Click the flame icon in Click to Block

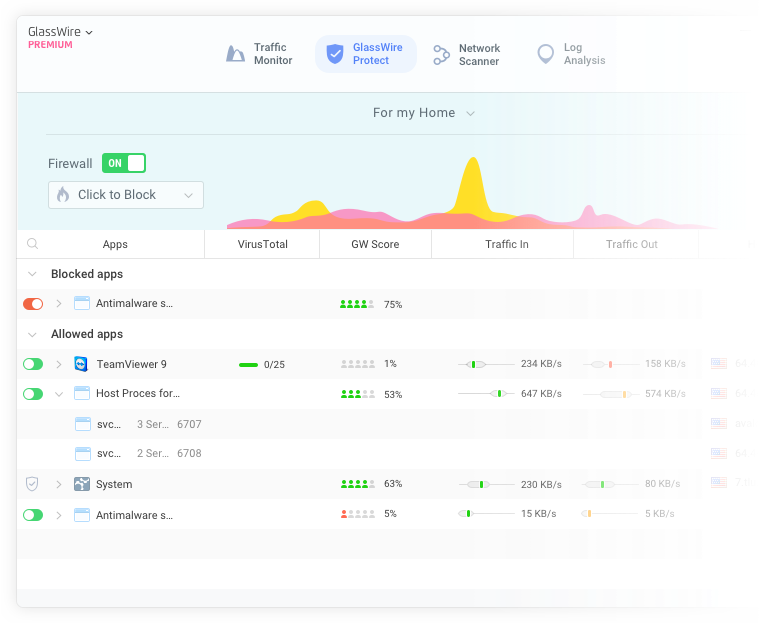(x=63, y=195)
